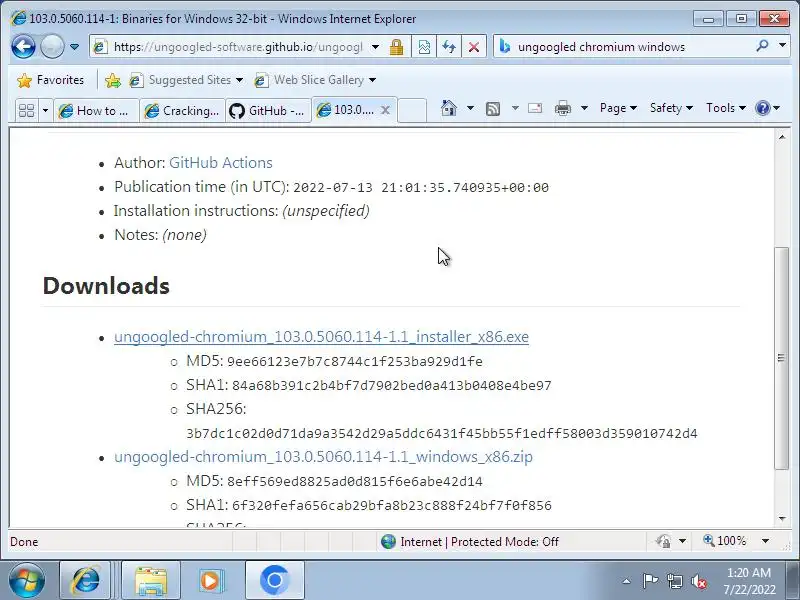Print the page with printer icon
Screen dimensions: 800x600
[563, 108]
